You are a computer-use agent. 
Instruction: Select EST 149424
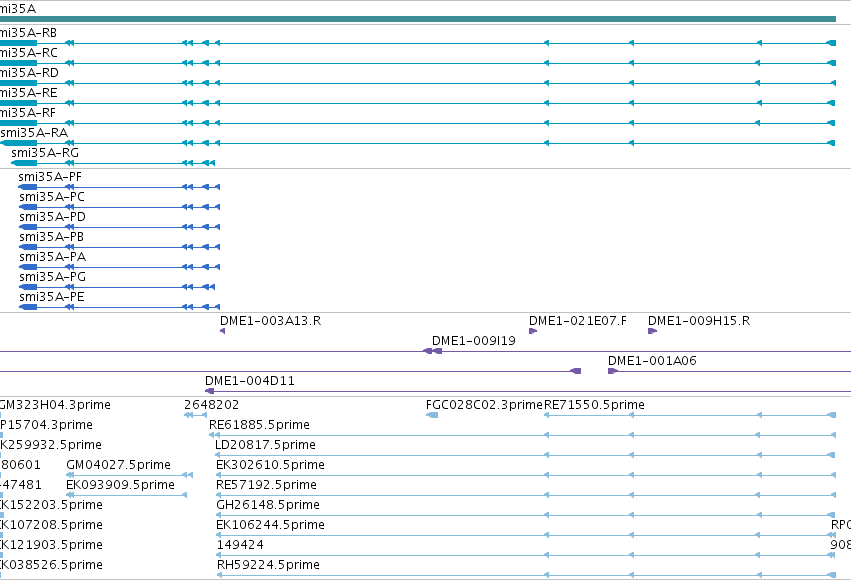[x=240, y=546]
